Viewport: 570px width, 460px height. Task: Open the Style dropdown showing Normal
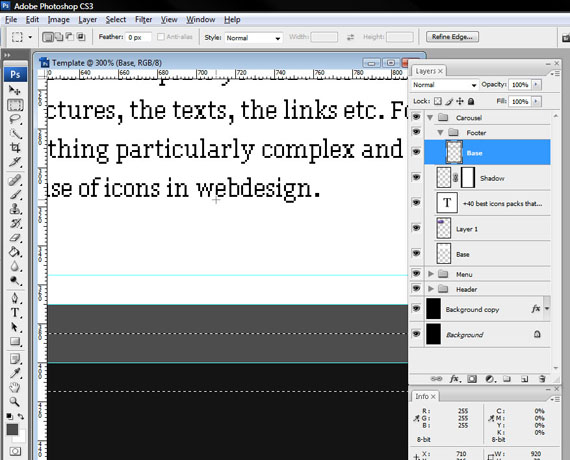tap(253, 38)
